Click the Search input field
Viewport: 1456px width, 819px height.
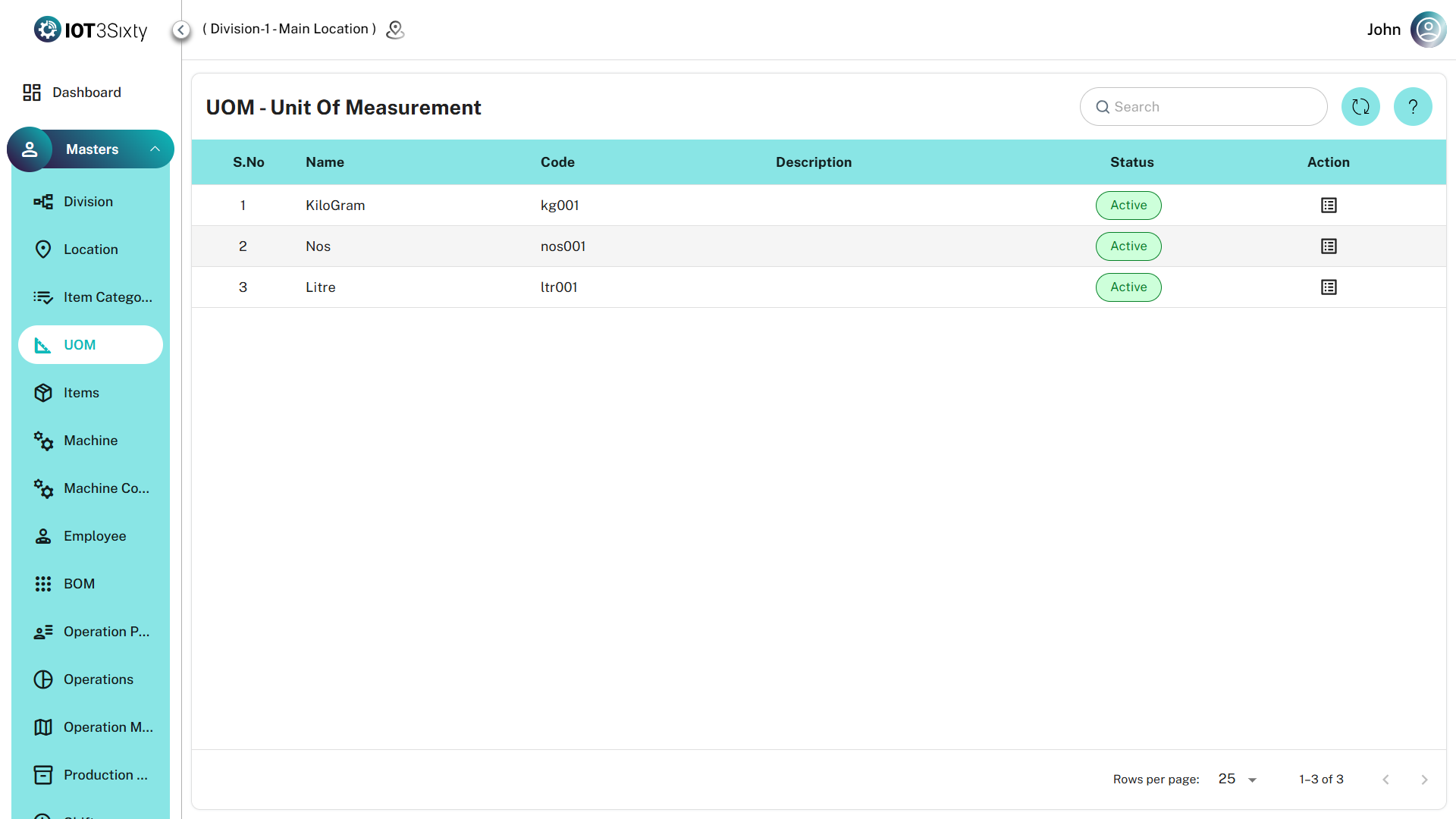[1213, 107]
